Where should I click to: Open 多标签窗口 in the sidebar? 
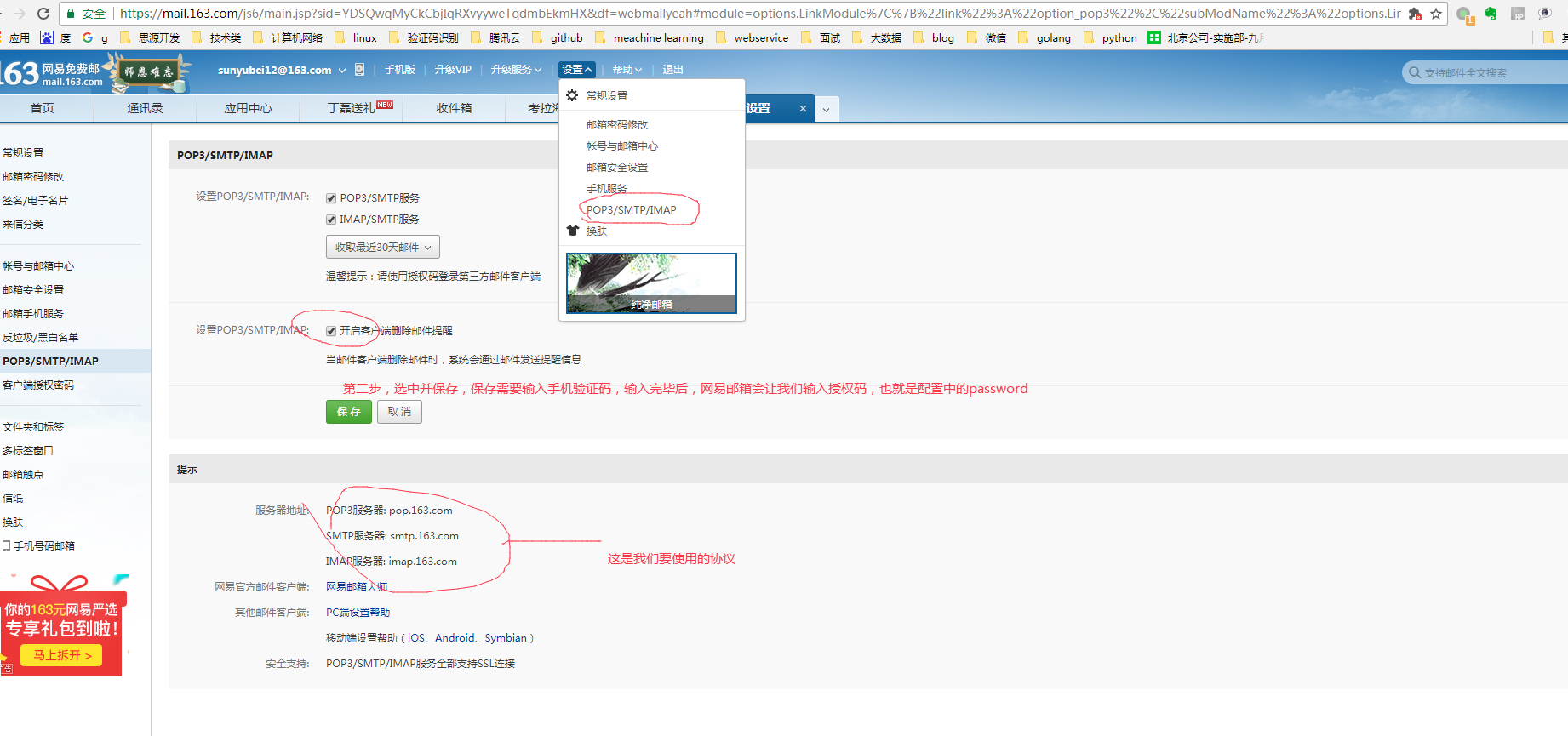click(28, 451)
